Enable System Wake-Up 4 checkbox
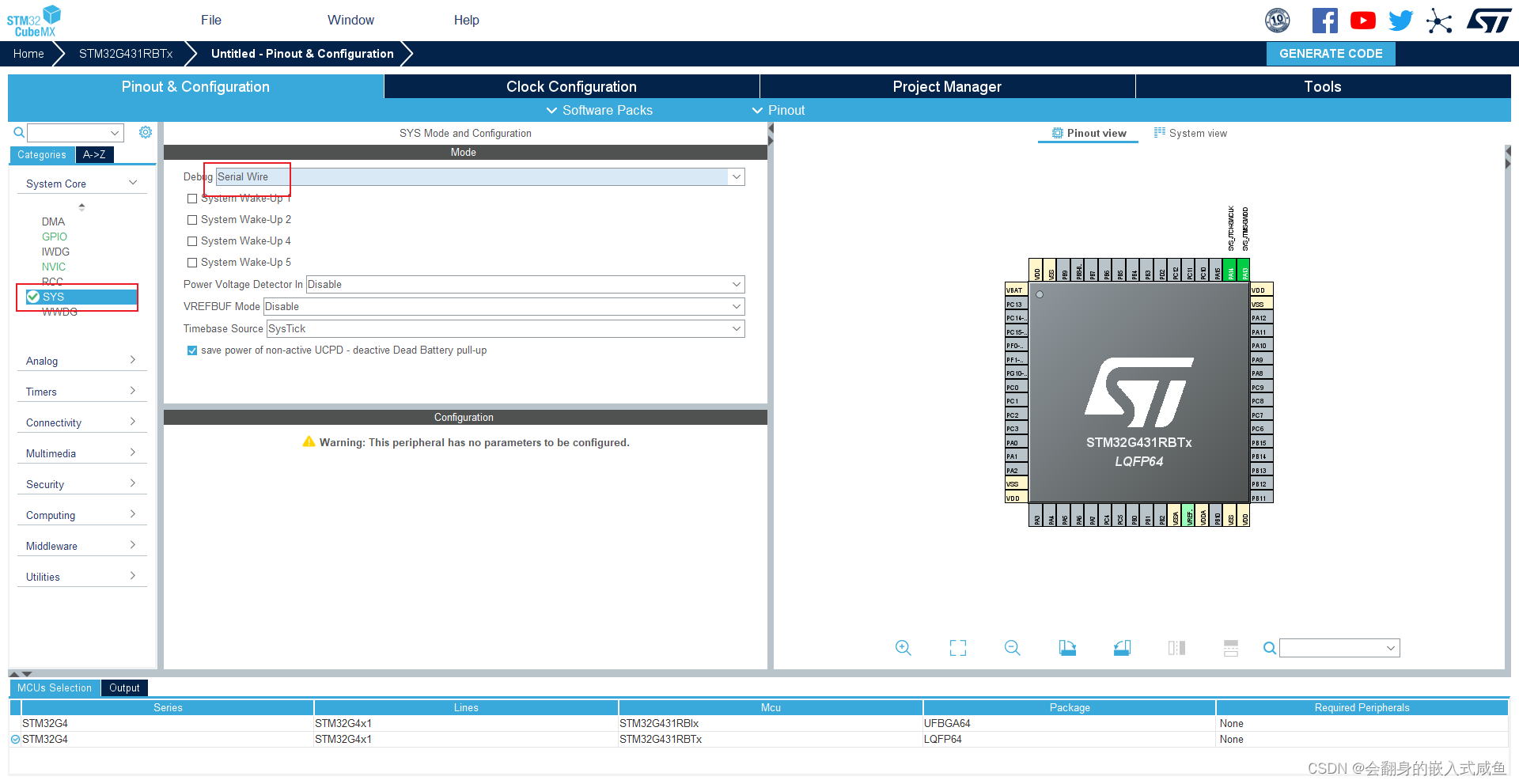This screenshot has height=784, width=1519. [192, 241]
